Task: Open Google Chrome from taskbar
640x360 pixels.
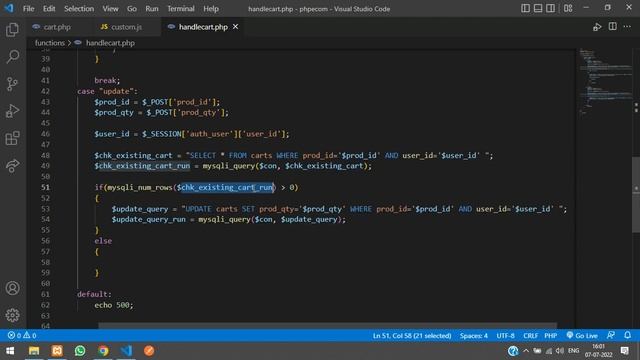Action: coord(103,351)
